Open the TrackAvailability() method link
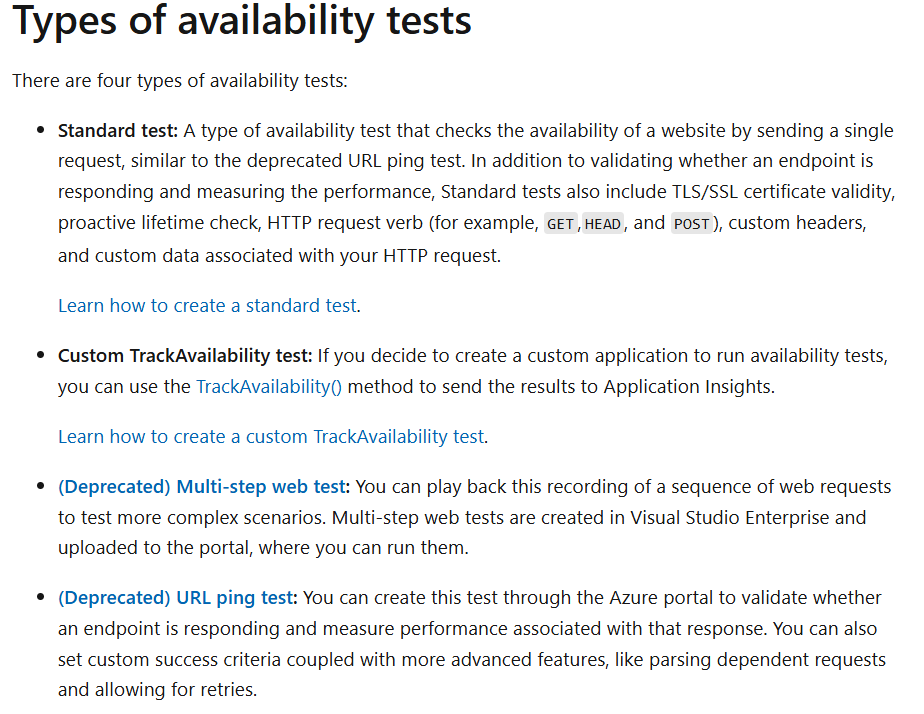Viewport: 924px width, 714px height. click(269, 386)
